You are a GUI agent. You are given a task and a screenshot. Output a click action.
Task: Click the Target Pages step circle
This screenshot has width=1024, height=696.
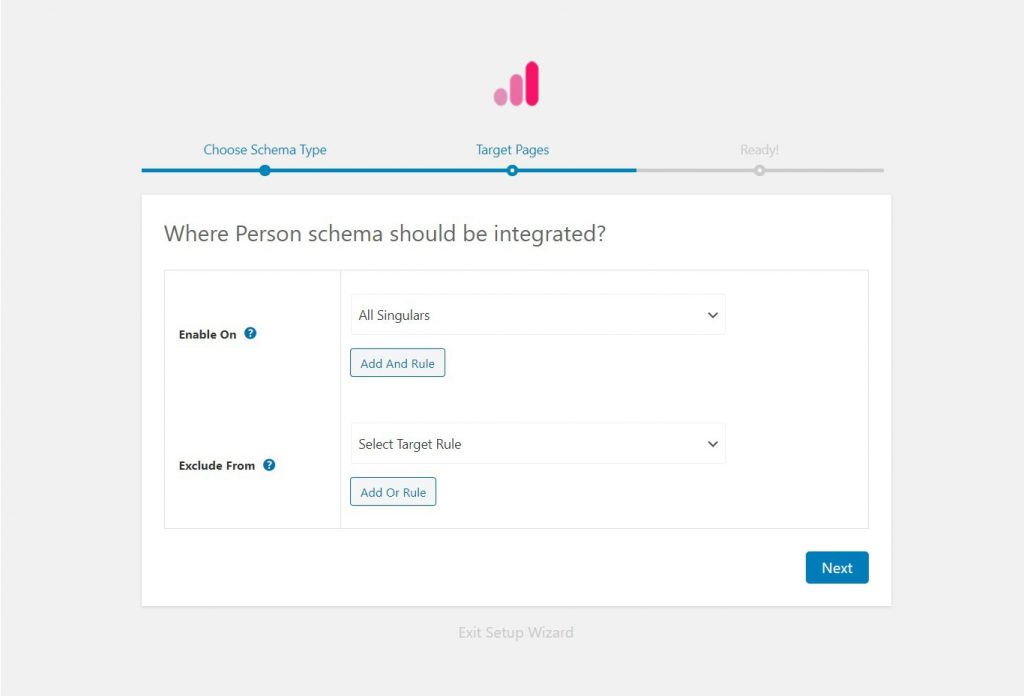pyautogui.click(x=512, y=170)
